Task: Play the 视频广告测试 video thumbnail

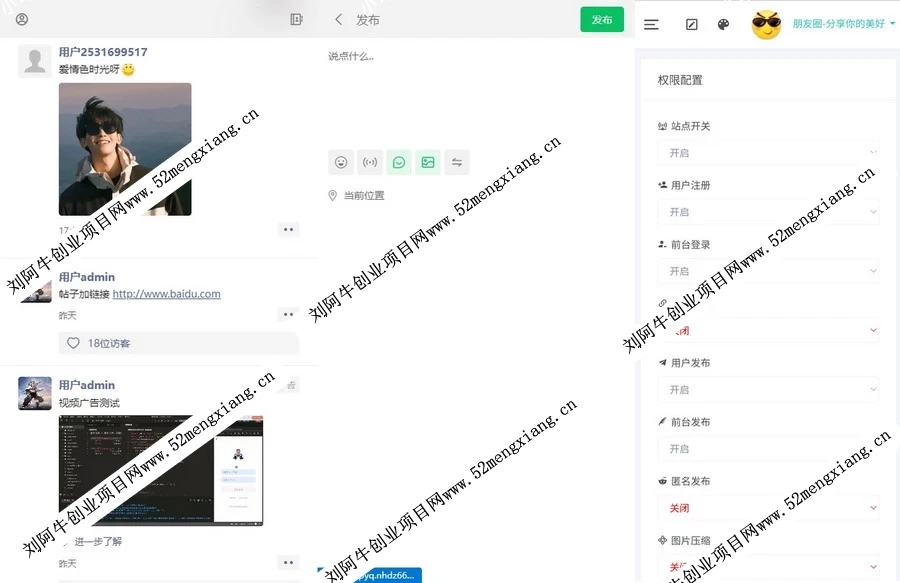Action: (161, 470)
